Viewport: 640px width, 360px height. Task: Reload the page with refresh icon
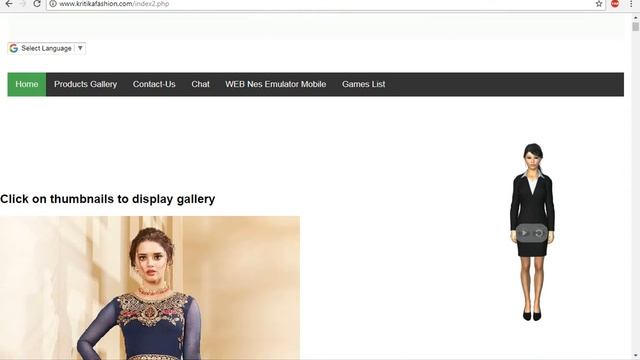[x=37, y=4]
